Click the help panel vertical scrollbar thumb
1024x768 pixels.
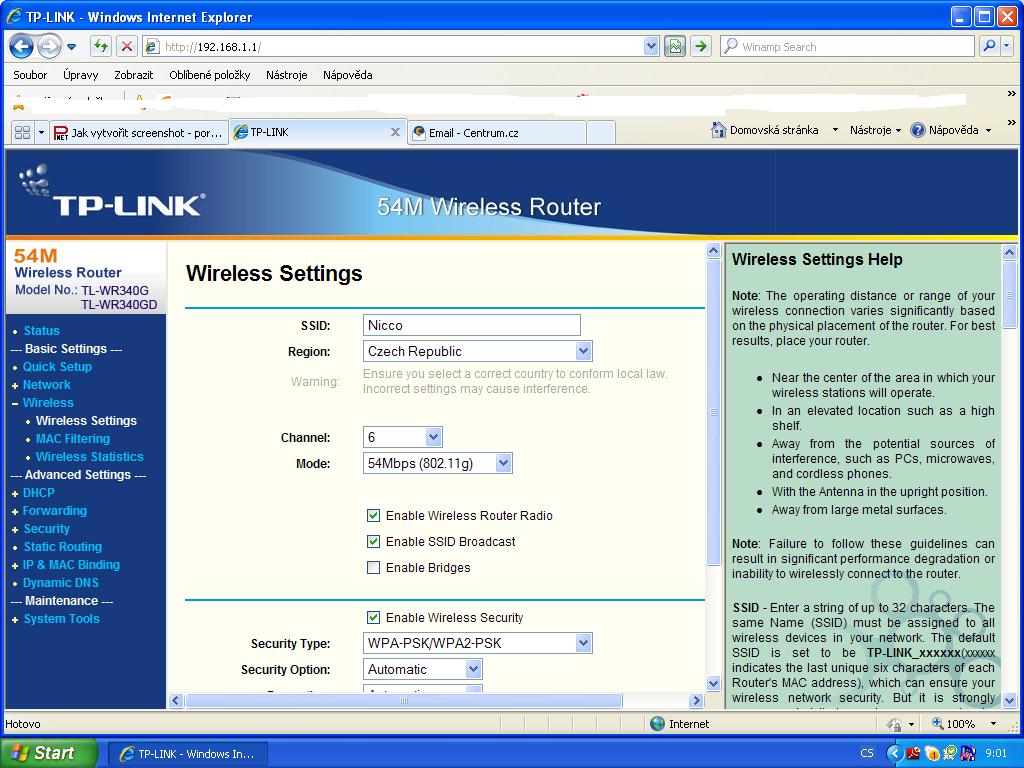pyautogui.click(x=1009, y=295)
